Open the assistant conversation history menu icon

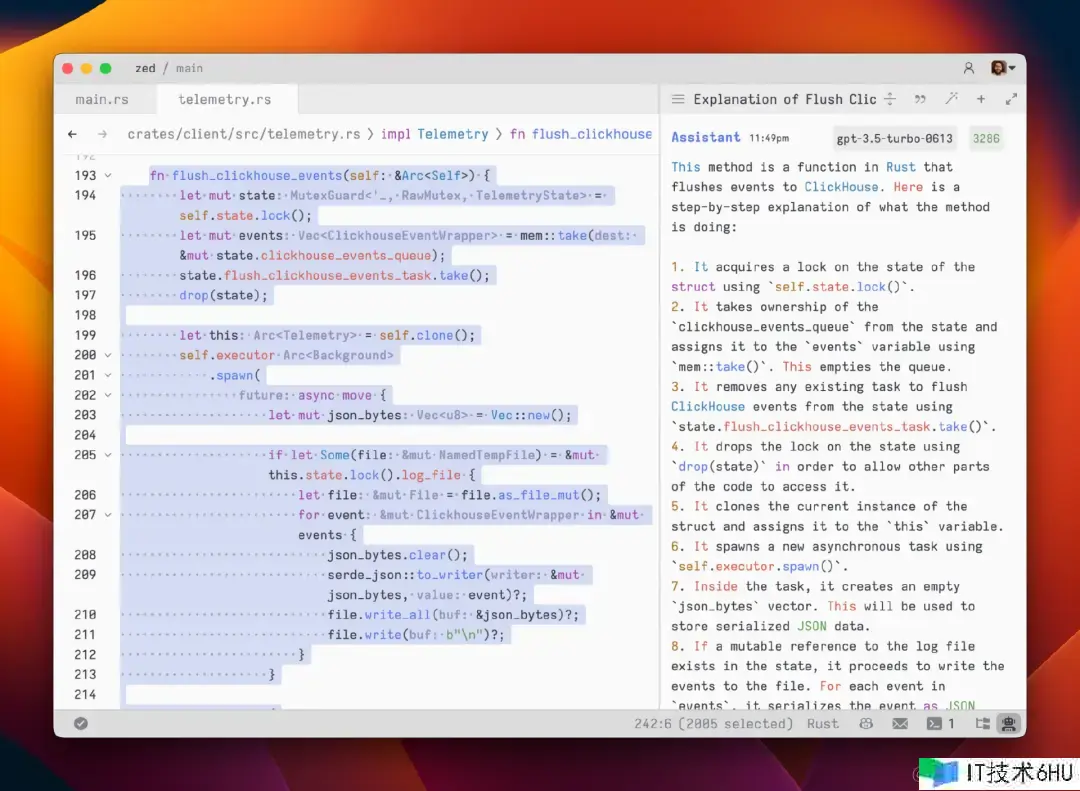(x=678, y=99)
